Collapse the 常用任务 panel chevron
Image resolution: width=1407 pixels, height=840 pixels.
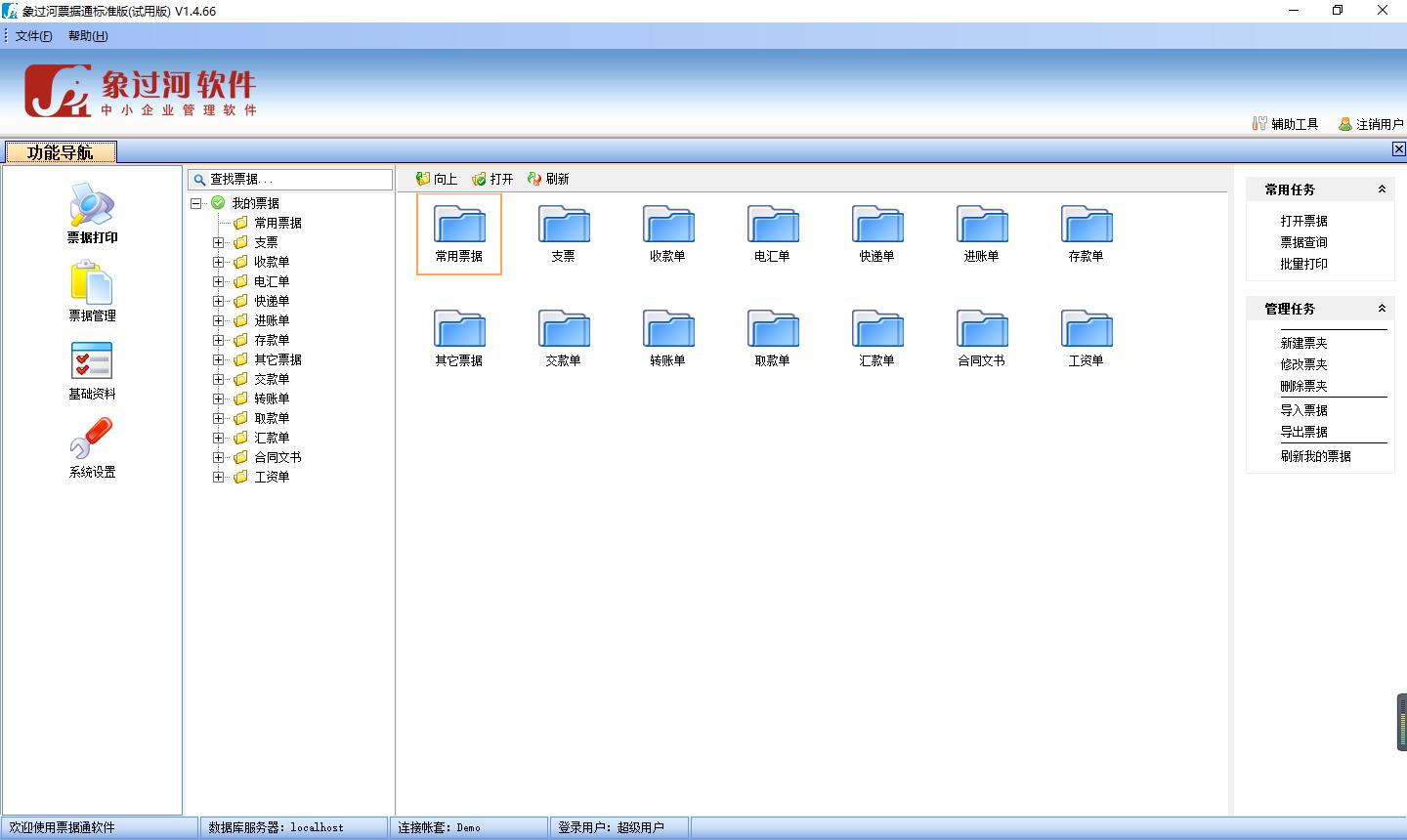coord(1382,189)
